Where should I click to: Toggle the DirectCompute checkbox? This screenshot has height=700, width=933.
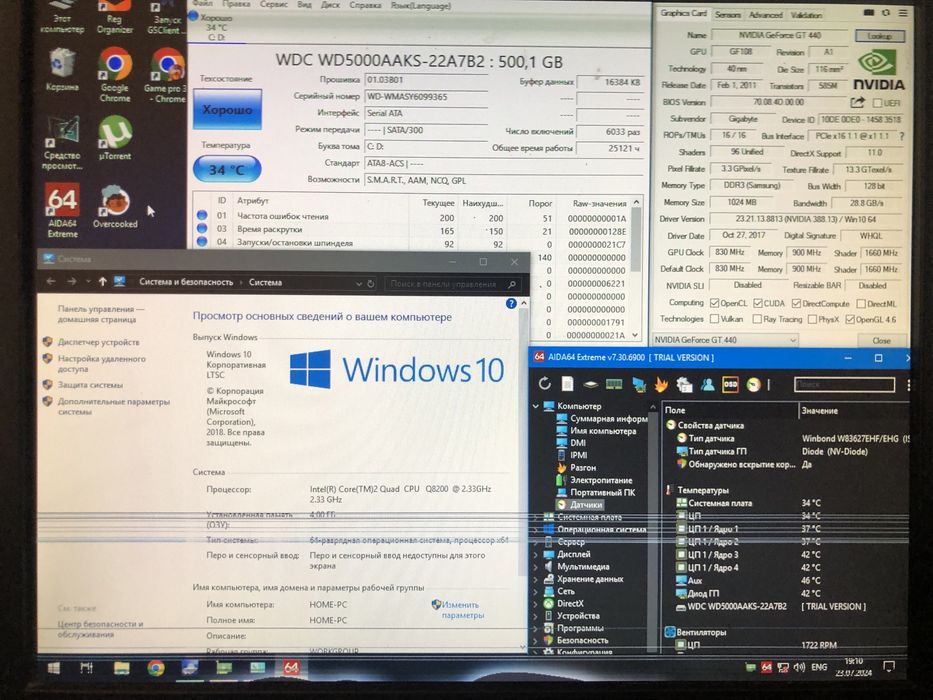click(796, 304)
